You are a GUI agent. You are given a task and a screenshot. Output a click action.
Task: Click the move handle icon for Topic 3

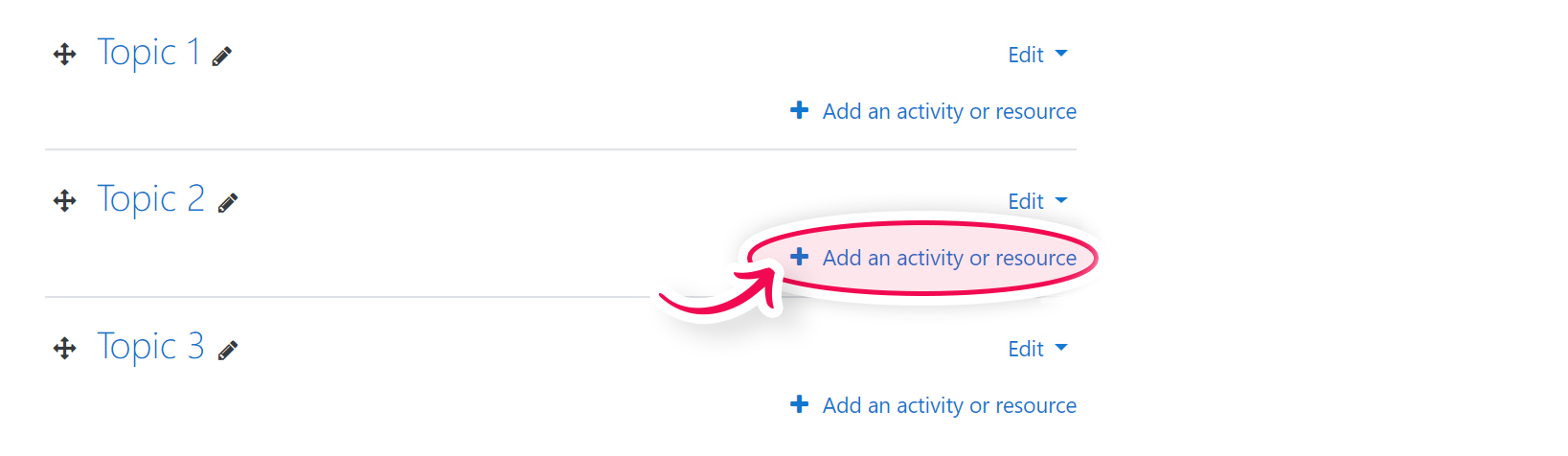click(64, 348)
